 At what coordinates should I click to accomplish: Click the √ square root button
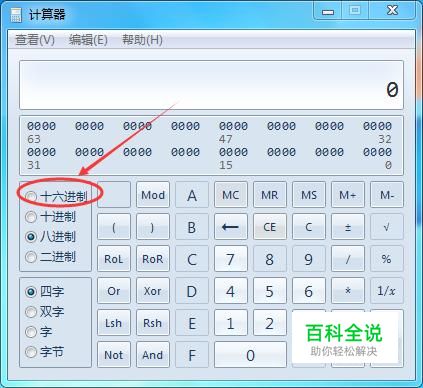[387, 227]
